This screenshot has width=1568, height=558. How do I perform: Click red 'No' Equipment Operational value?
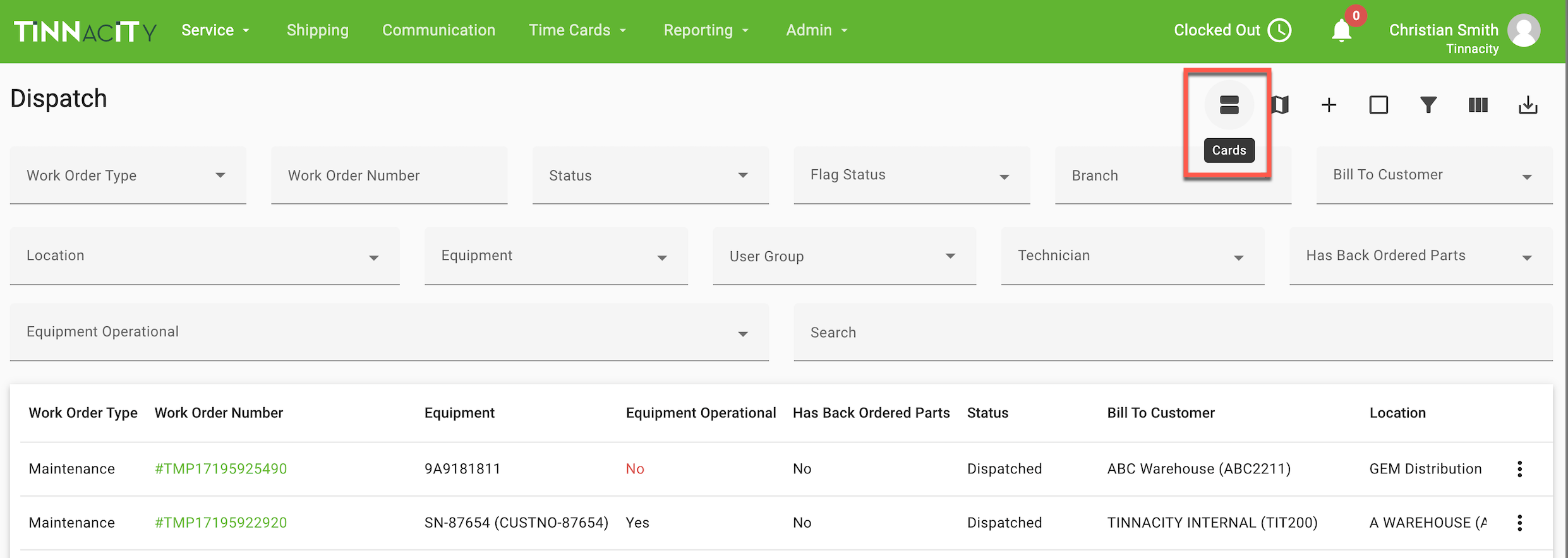pyautogui.click(x=635, y=469)
